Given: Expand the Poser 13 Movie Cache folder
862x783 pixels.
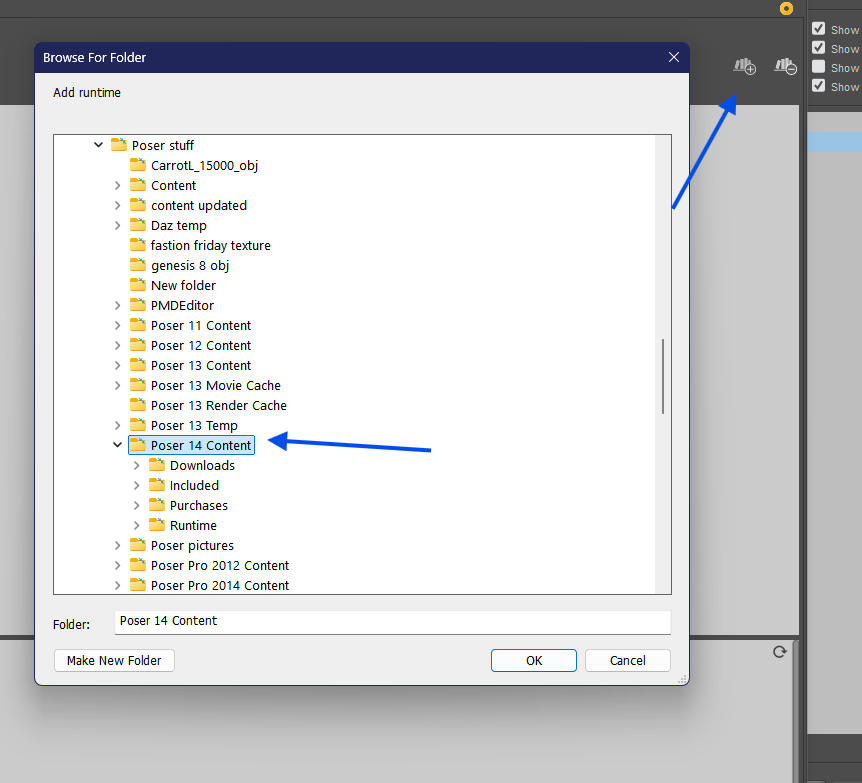Looking at the screenshot, I should [117, 385].
